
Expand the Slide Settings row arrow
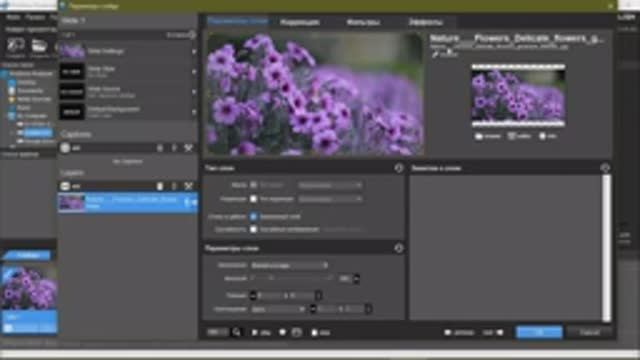point(194,52)
